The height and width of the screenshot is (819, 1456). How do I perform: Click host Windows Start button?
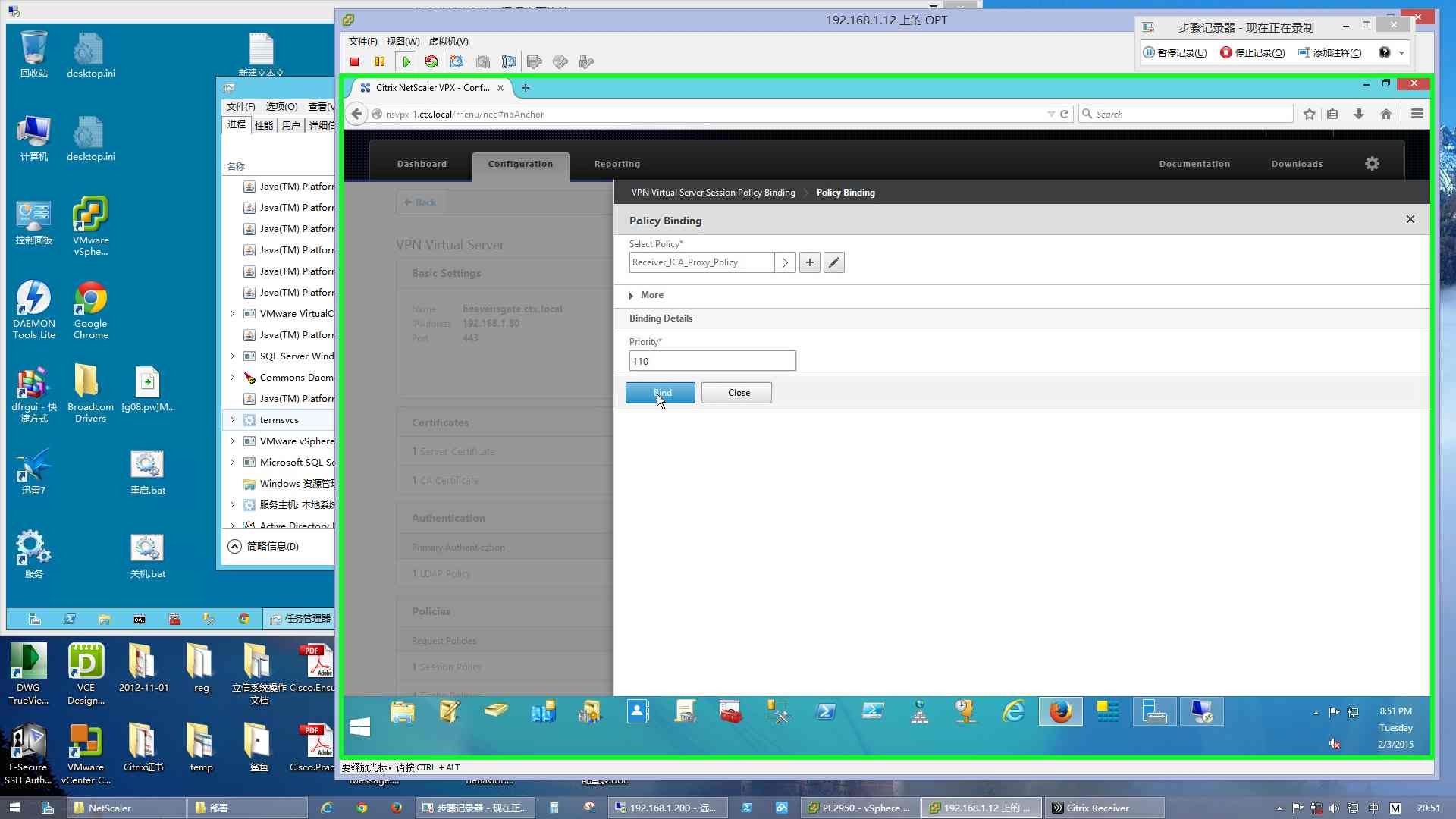click(14, 808)
